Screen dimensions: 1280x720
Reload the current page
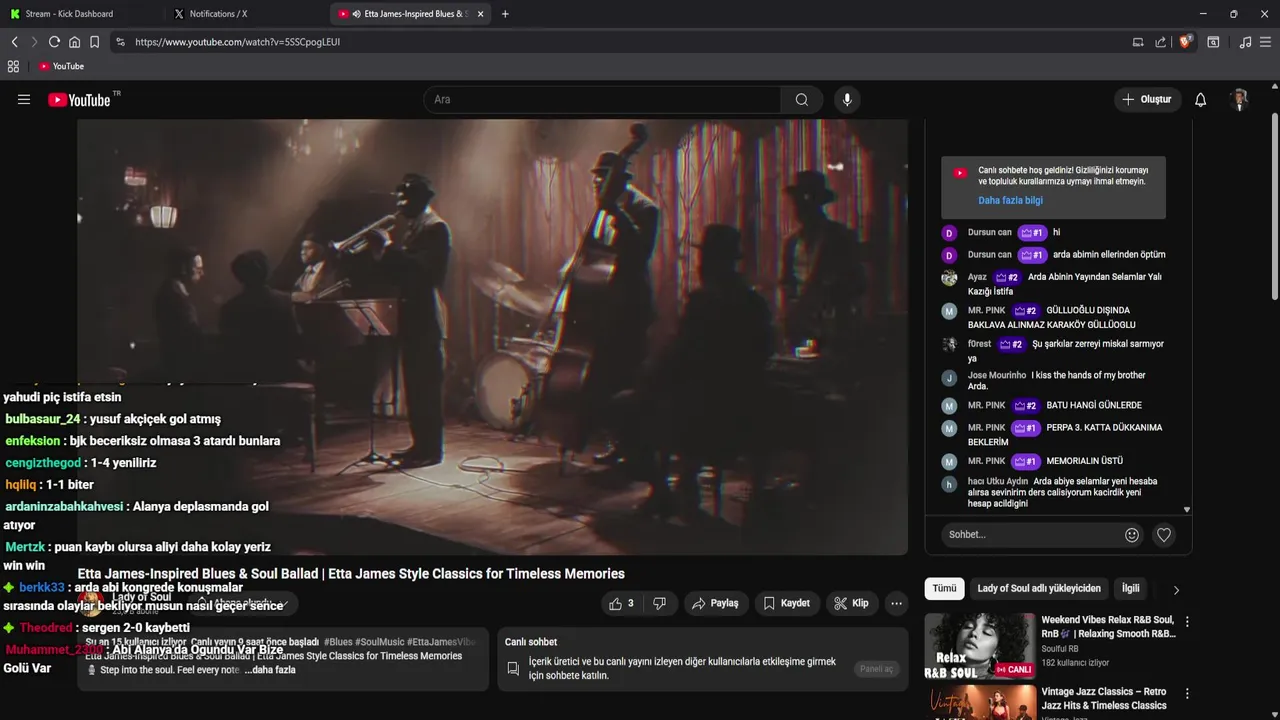pyautogui.click(x=54, y=42)
